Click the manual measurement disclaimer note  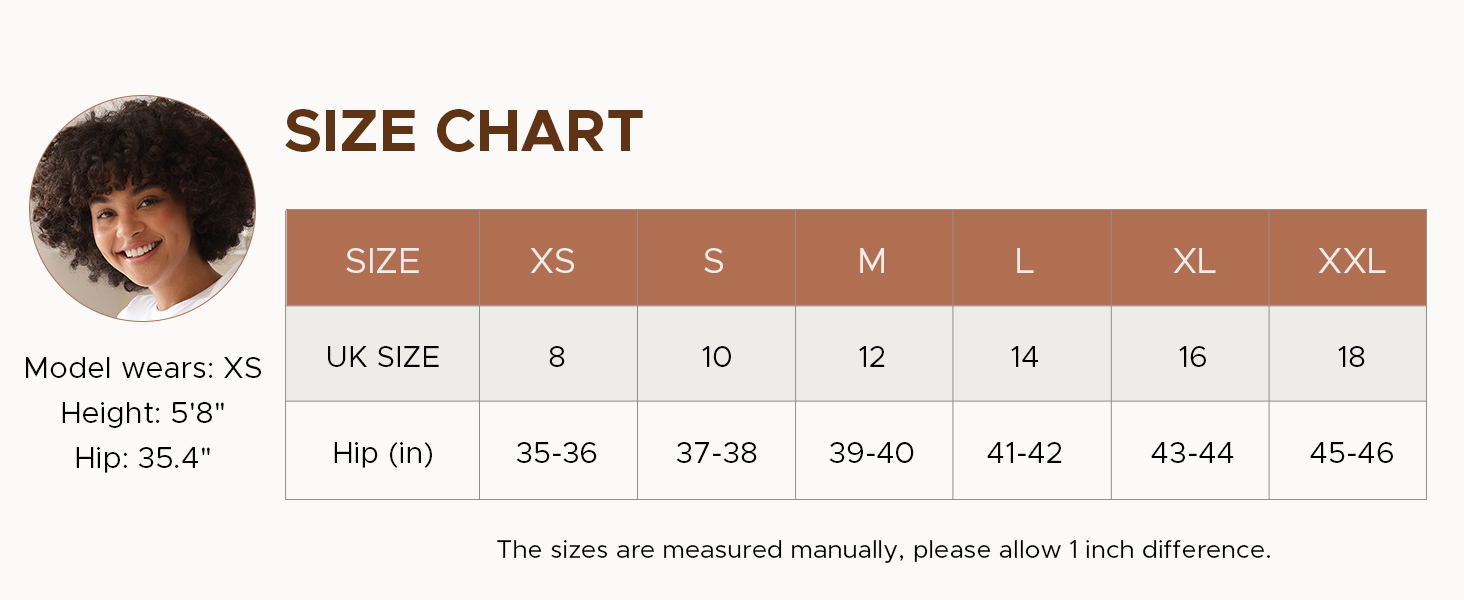[x=884, y=549]
